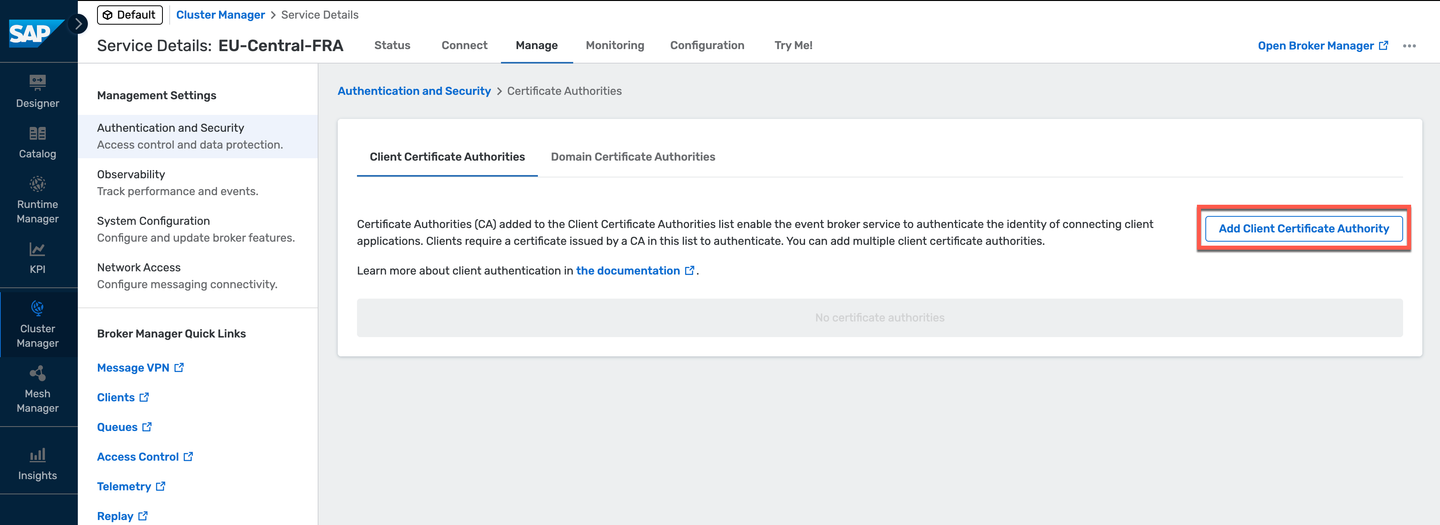Open Message VPN quick link
The height and width of the screenshot is (525, 1440).
click(133, 368)
